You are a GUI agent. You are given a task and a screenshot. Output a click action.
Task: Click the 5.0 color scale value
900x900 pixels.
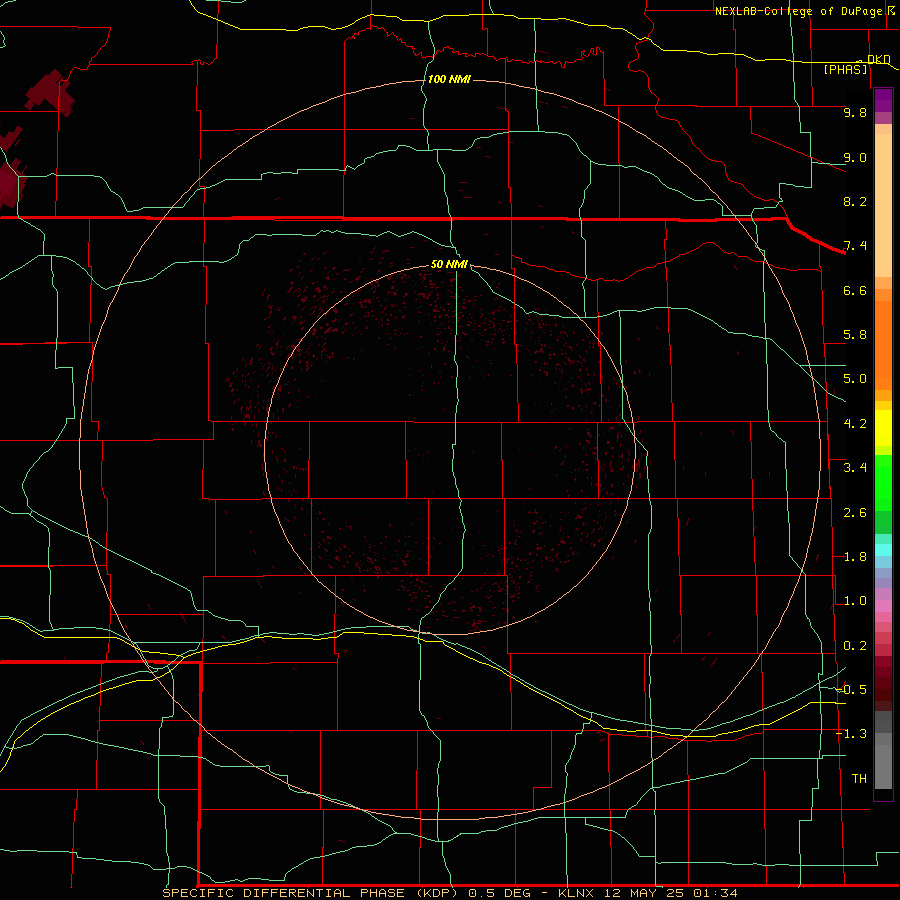click(855, 379)
